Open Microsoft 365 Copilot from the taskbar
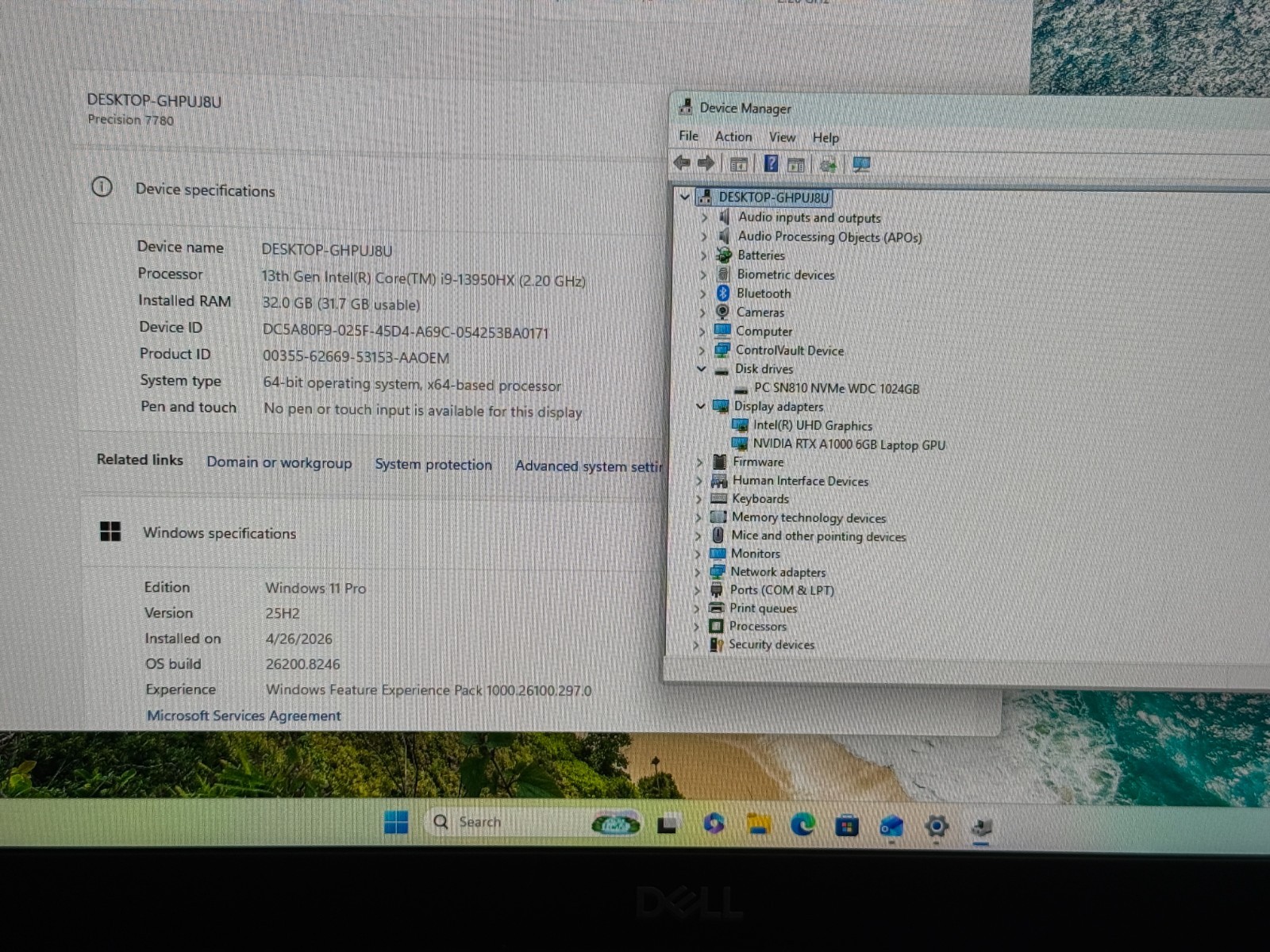This screenshot has height=952, width=1270. pyautogui.click(x=714, y=824)
